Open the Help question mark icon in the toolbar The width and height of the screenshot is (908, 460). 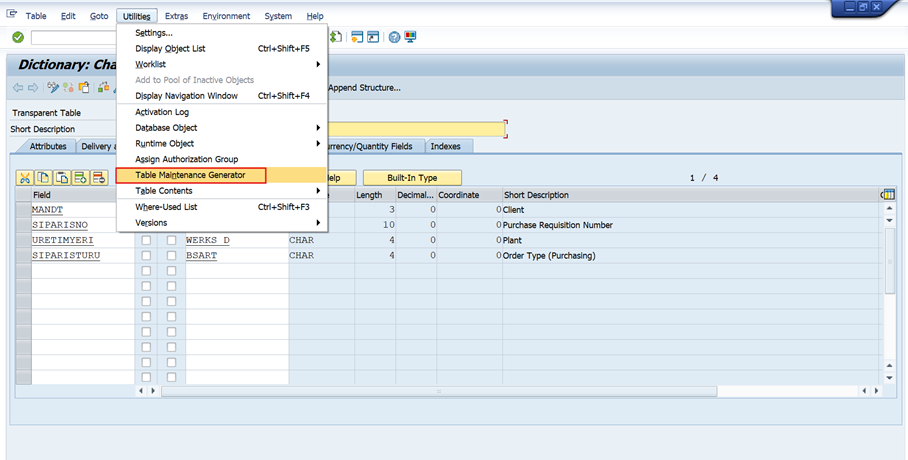click(x=394, y=37)
